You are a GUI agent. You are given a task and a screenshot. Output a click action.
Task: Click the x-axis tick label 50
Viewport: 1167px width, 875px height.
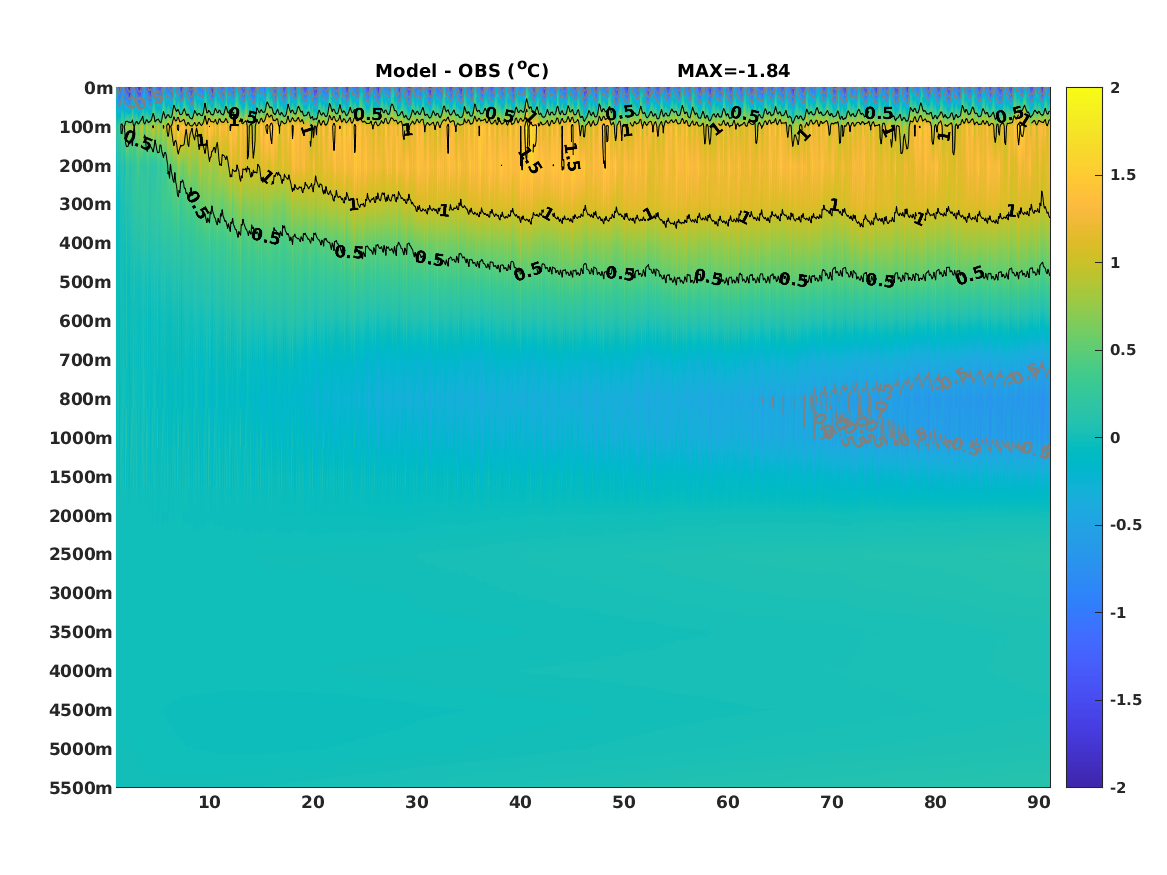click(x=624, y=802)
